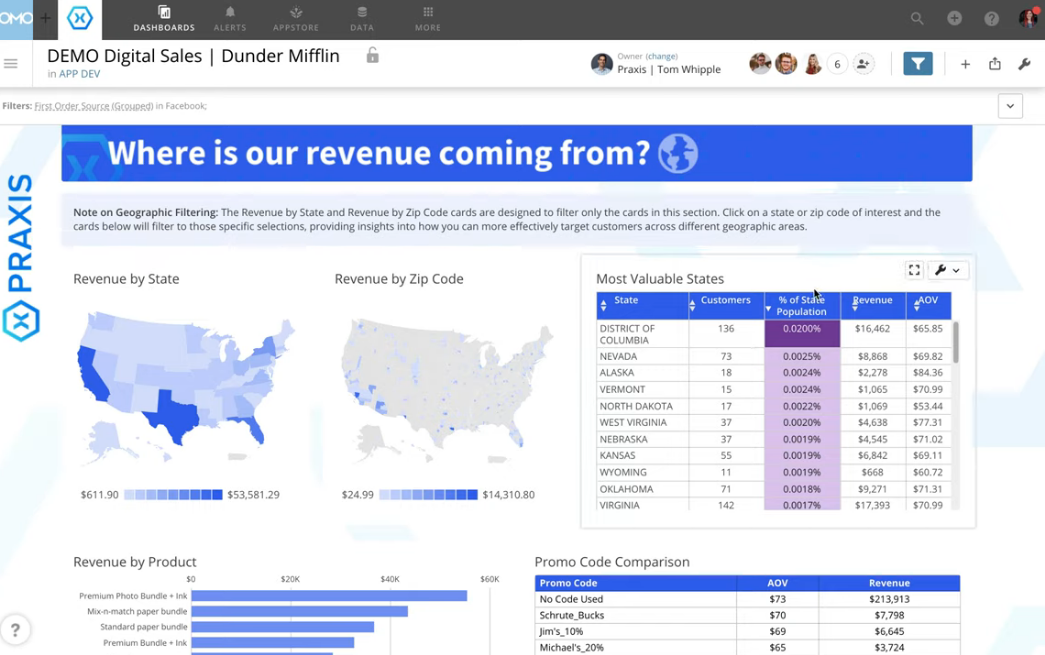
Task: Click the Revenue by Zip Code map
Action: coord(447,391)
